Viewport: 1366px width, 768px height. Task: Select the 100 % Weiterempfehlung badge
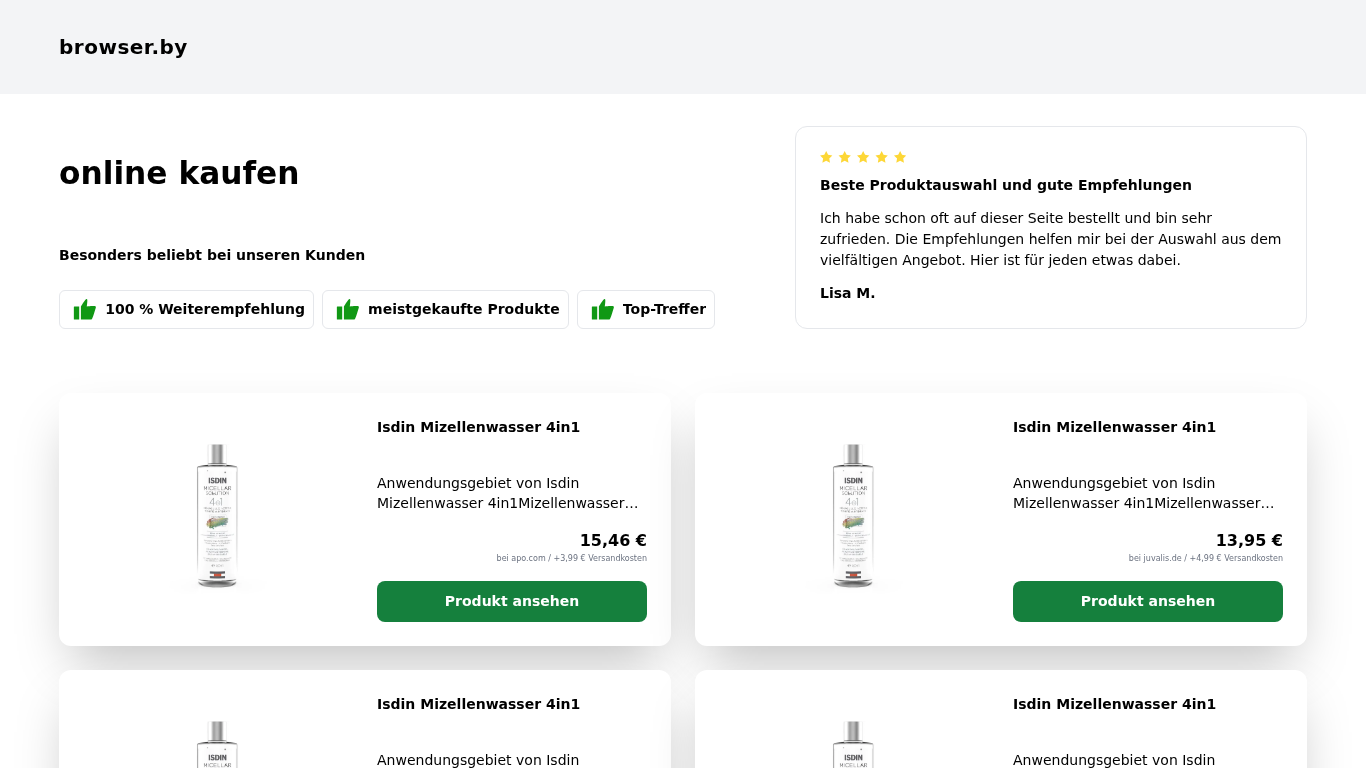click(x=186, y=310)
